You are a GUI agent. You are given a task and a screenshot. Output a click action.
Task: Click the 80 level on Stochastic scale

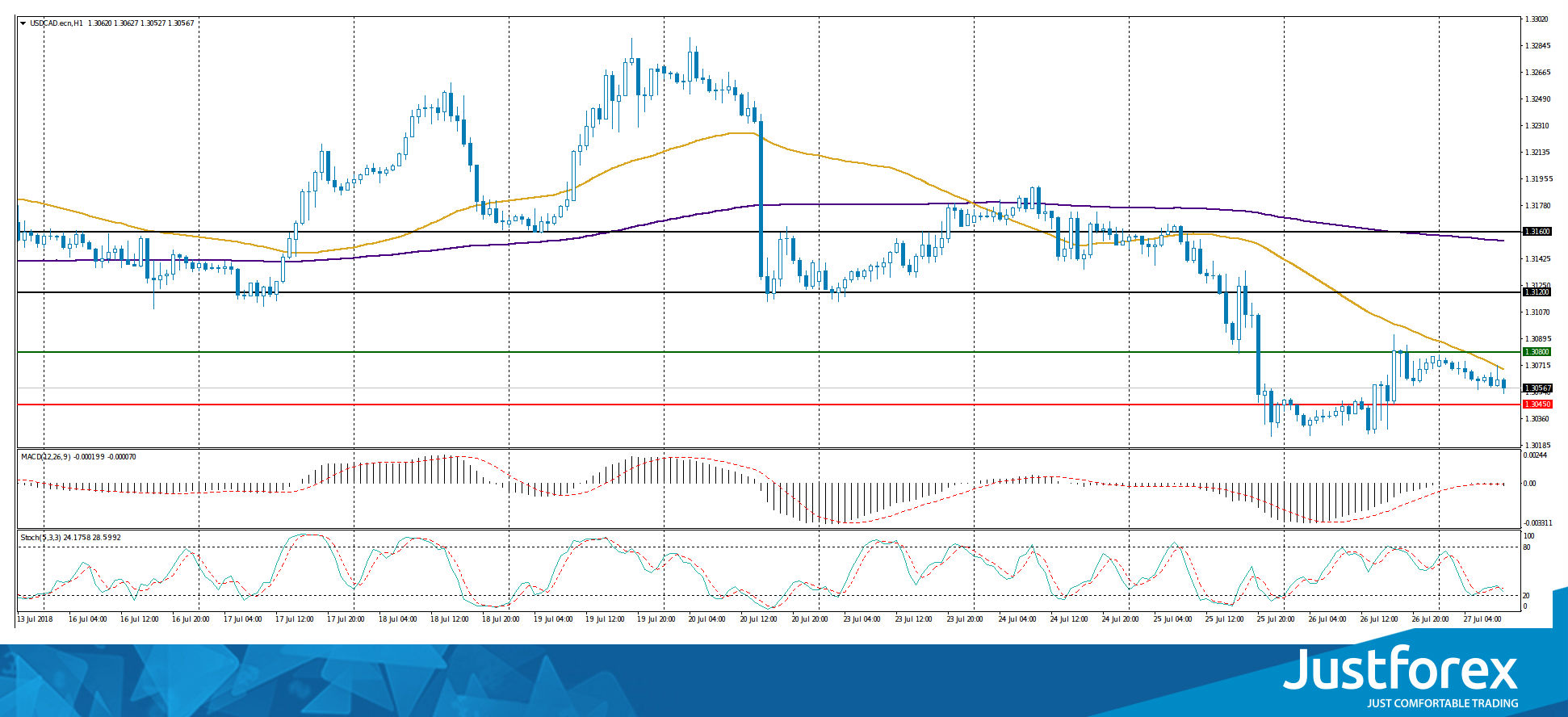click(x=1527, y=547)
